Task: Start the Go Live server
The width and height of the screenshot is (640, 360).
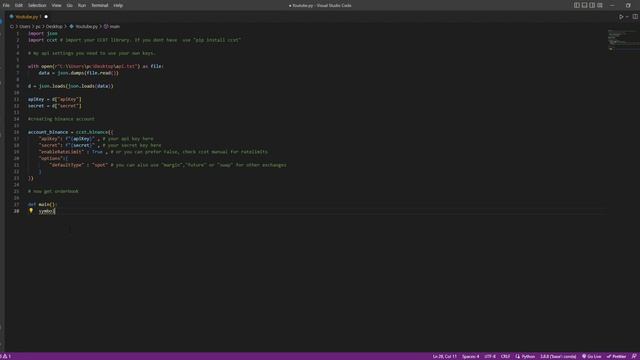Action: tap(591, 356)
